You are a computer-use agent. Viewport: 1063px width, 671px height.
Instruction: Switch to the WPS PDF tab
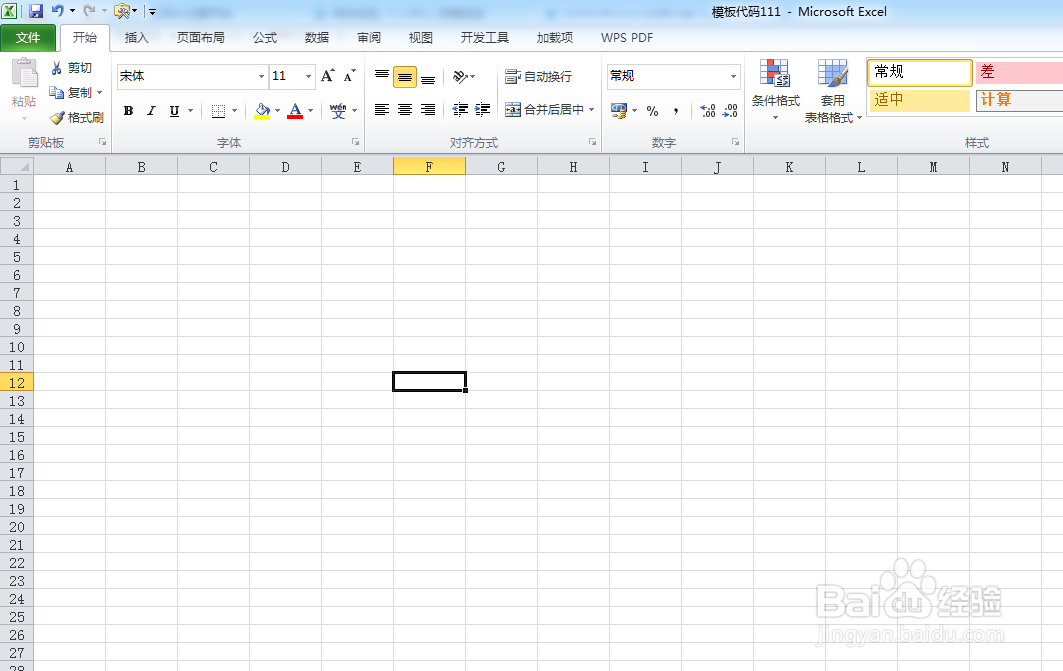(x=626, y=38)
